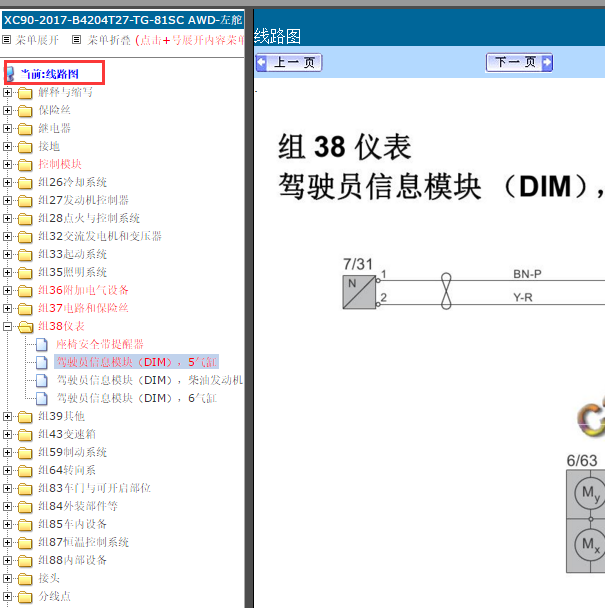
Task: Open 驾驶员信息模块(DIM),6气缸 item
Action: coord(137,398)
